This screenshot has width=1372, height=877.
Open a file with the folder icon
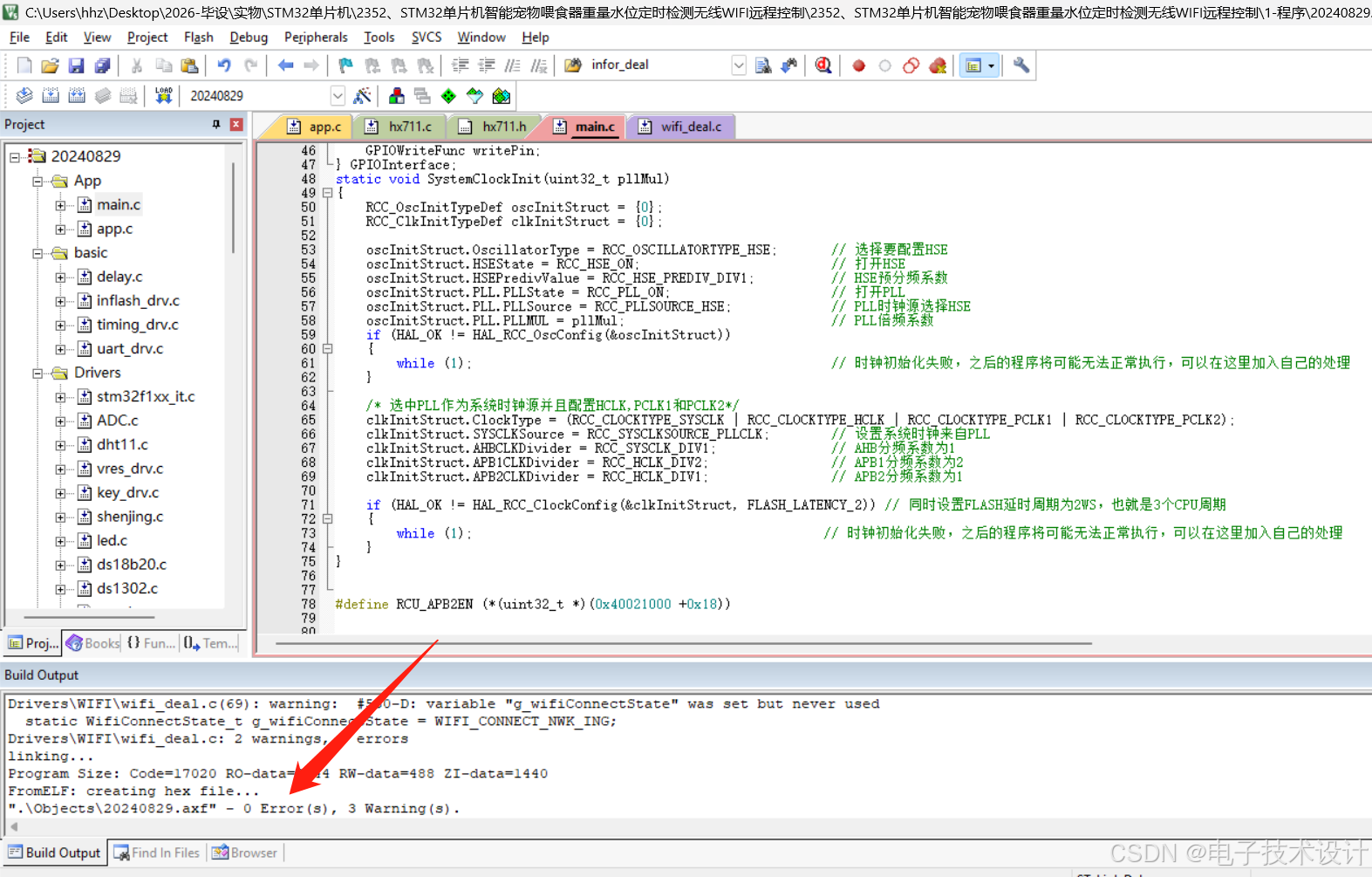50,65
